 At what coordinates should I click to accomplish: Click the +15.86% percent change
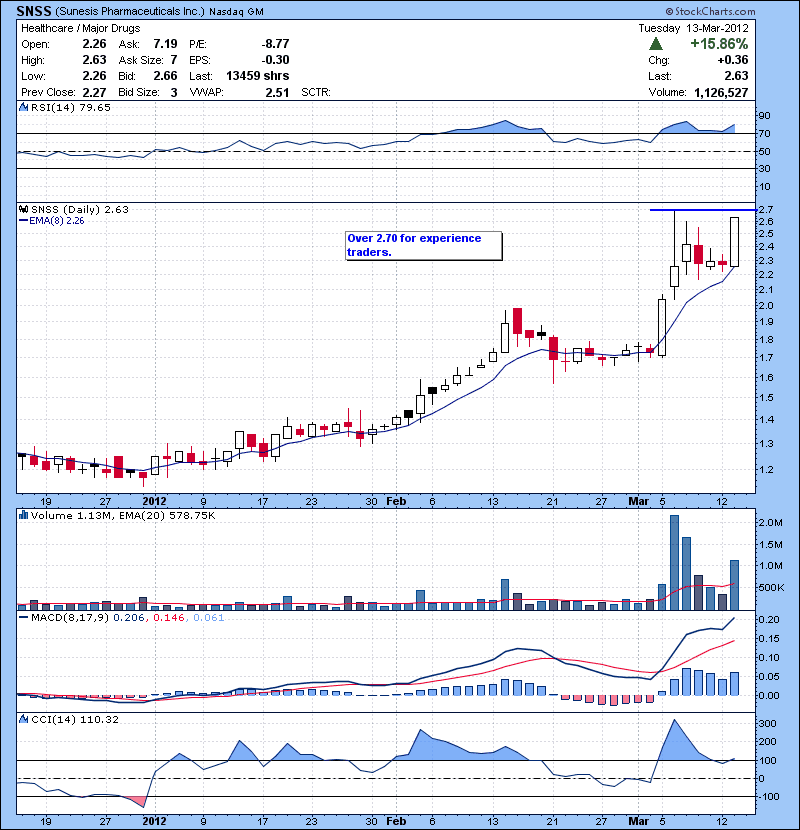(x=719, y=43)
